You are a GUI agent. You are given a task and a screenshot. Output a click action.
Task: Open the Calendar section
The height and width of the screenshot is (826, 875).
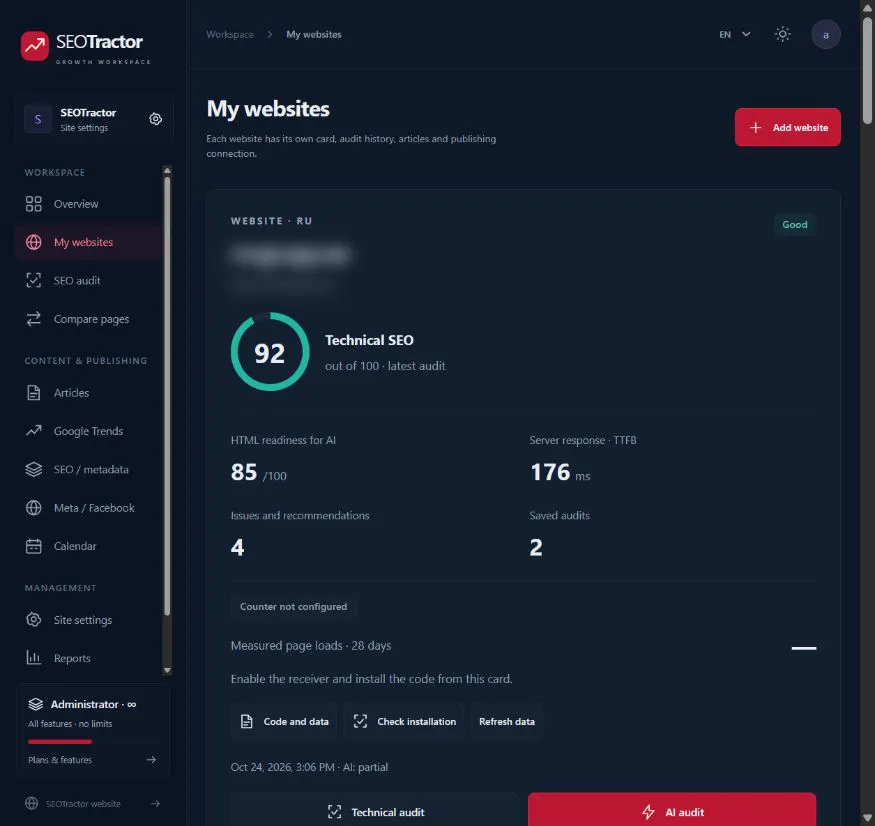[89, 546]
